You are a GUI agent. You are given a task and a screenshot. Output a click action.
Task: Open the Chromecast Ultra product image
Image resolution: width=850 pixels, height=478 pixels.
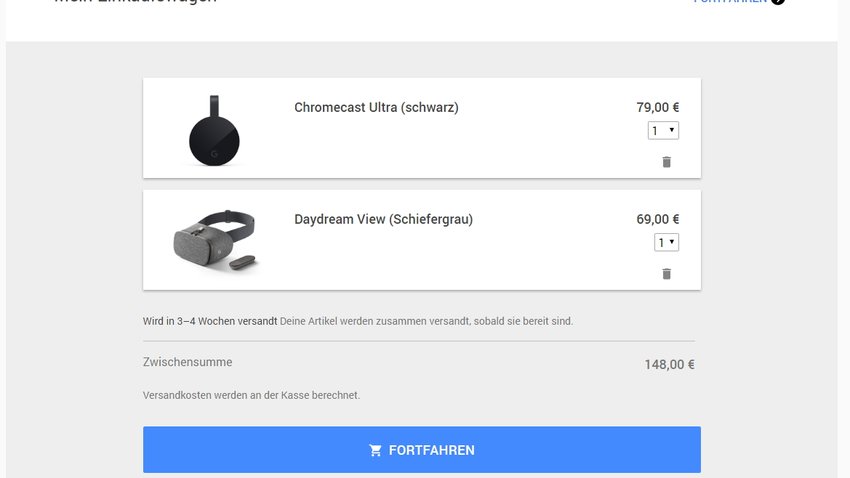214,130
